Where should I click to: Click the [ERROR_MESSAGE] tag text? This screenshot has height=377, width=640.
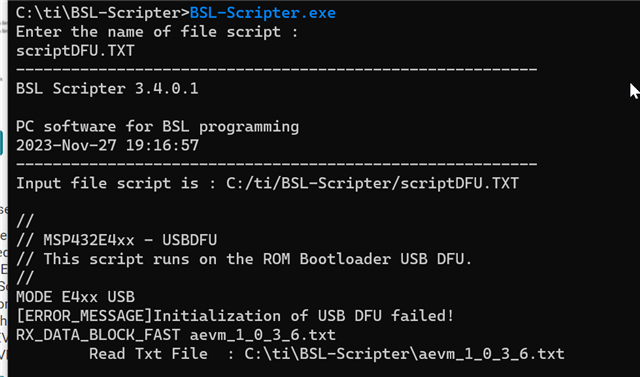84,316
